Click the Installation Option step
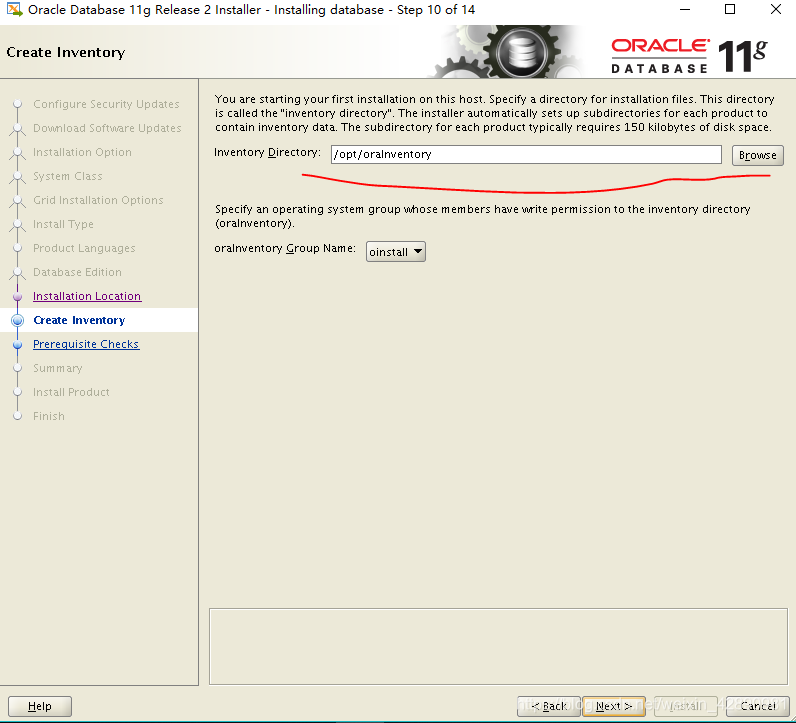 (x=82, y=152)
